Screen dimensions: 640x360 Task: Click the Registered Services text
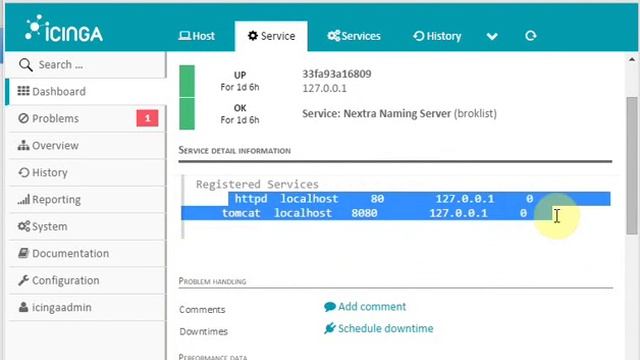257,184
